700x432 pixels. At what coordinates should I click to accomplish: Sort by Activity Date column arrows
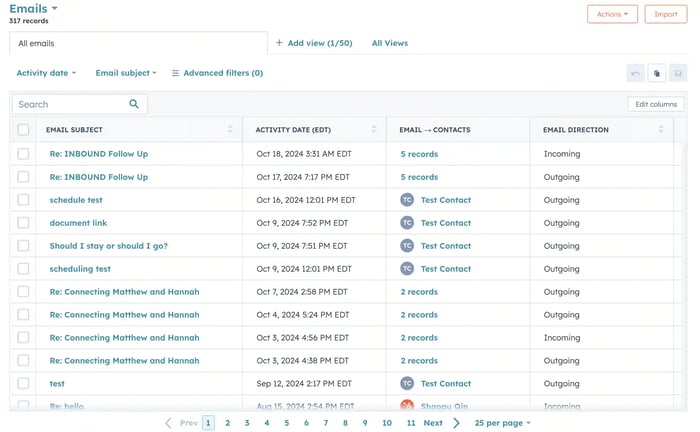[x=374, y=130]
